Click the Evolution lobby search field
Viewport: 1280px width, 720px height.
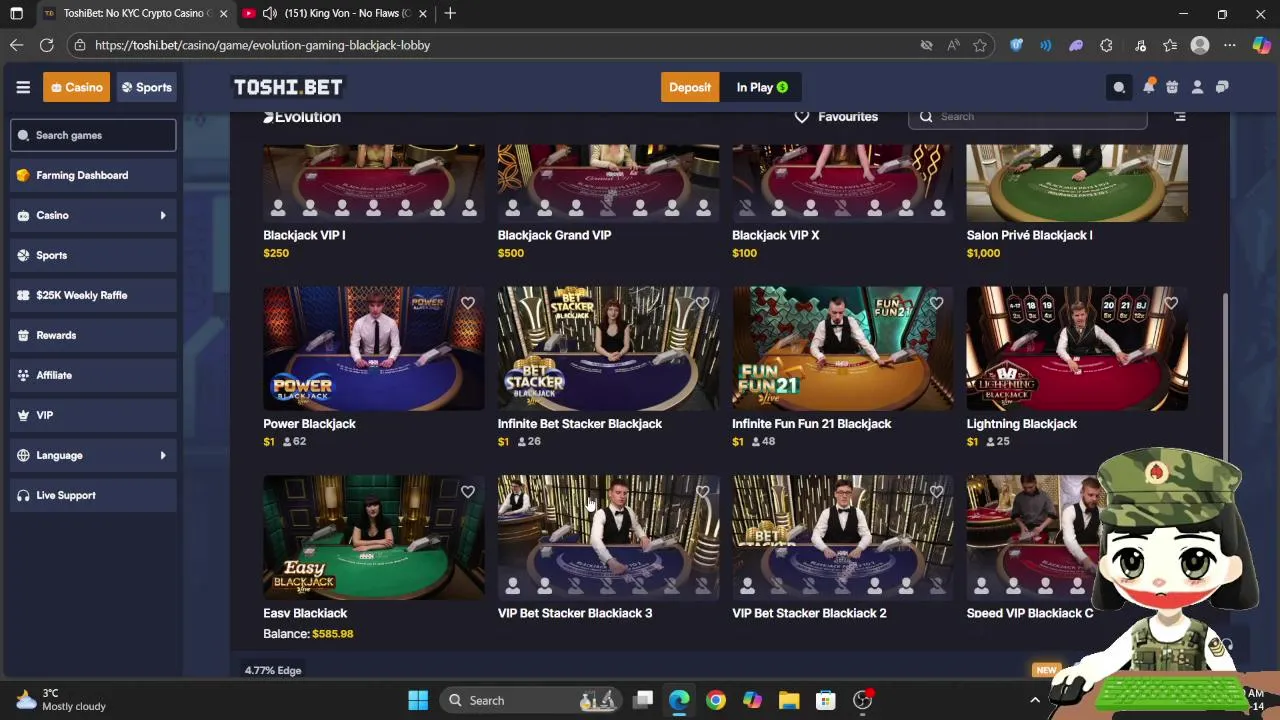1028,117
